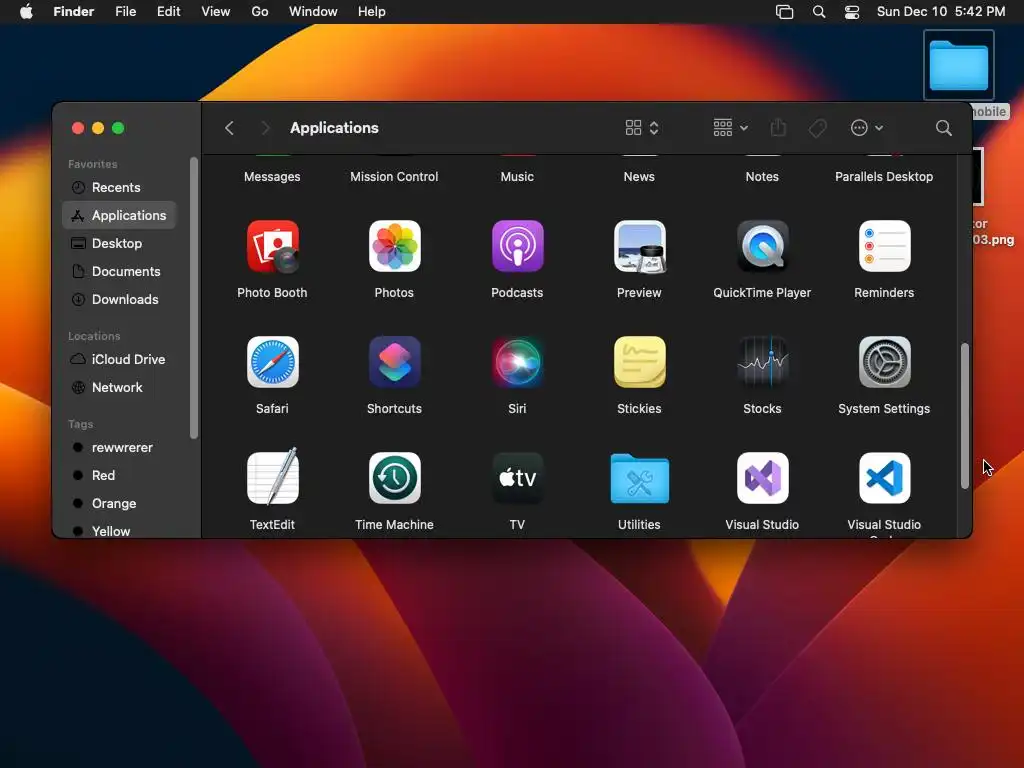This screenshot has height=768, width=1024.
Task: Click the Applications file list scrollbar
Action: 965,416
